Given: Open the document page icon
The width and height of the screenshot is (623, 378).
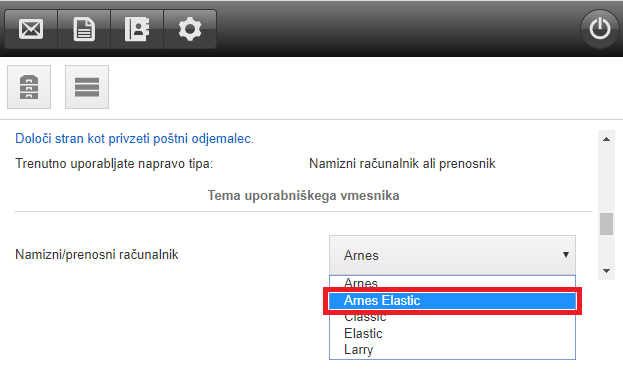Looking at the screenshot, I should (84, 29).
